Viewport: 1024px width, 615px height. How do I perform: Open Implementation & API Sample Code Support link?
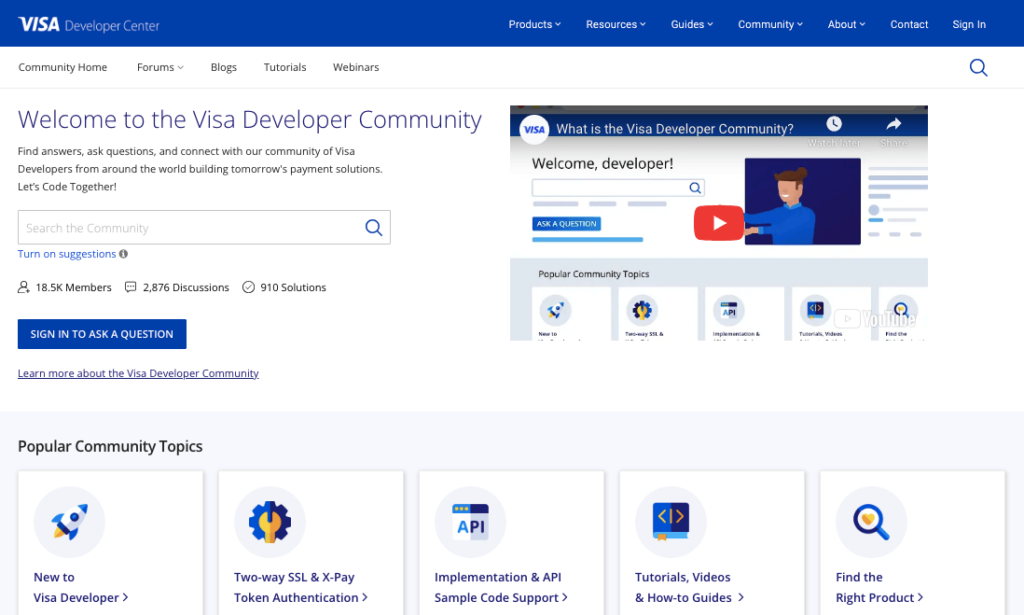pos(501,588)
